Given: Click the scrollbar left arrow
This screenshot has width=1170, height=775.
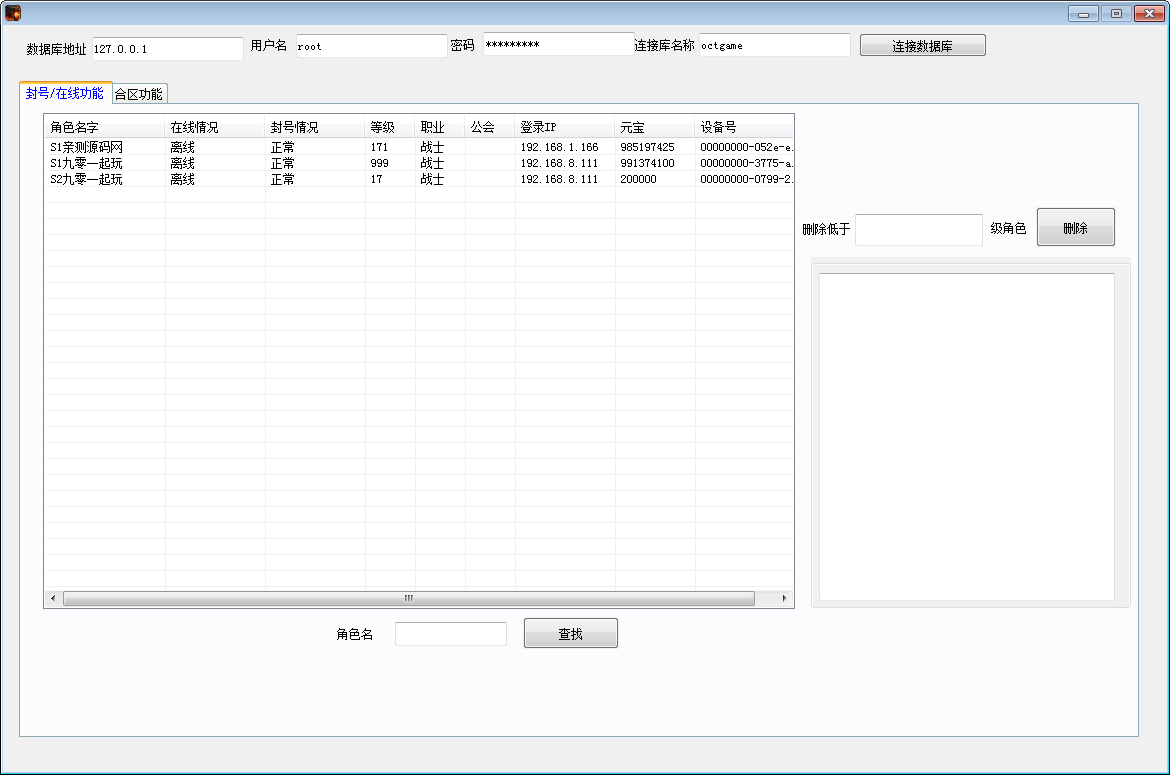Looking at the screenshot, I should click(x=53, y=598).
